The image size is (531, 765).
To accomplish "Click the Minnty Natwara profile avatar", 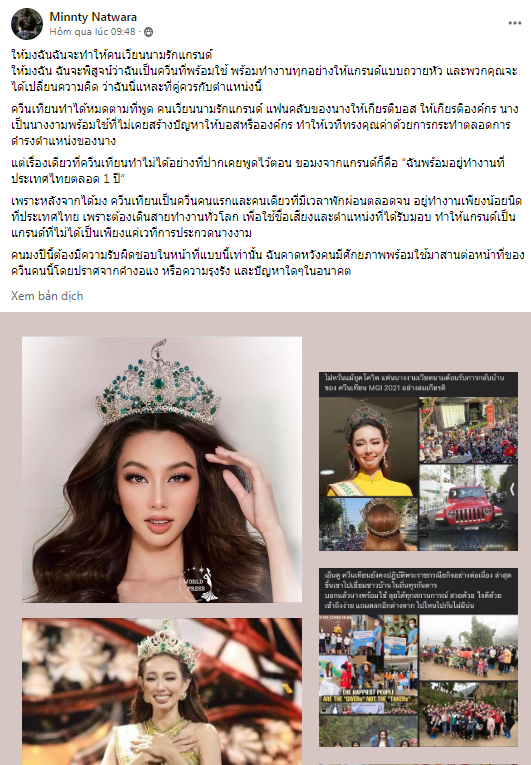I will click(x=27, y=23).
